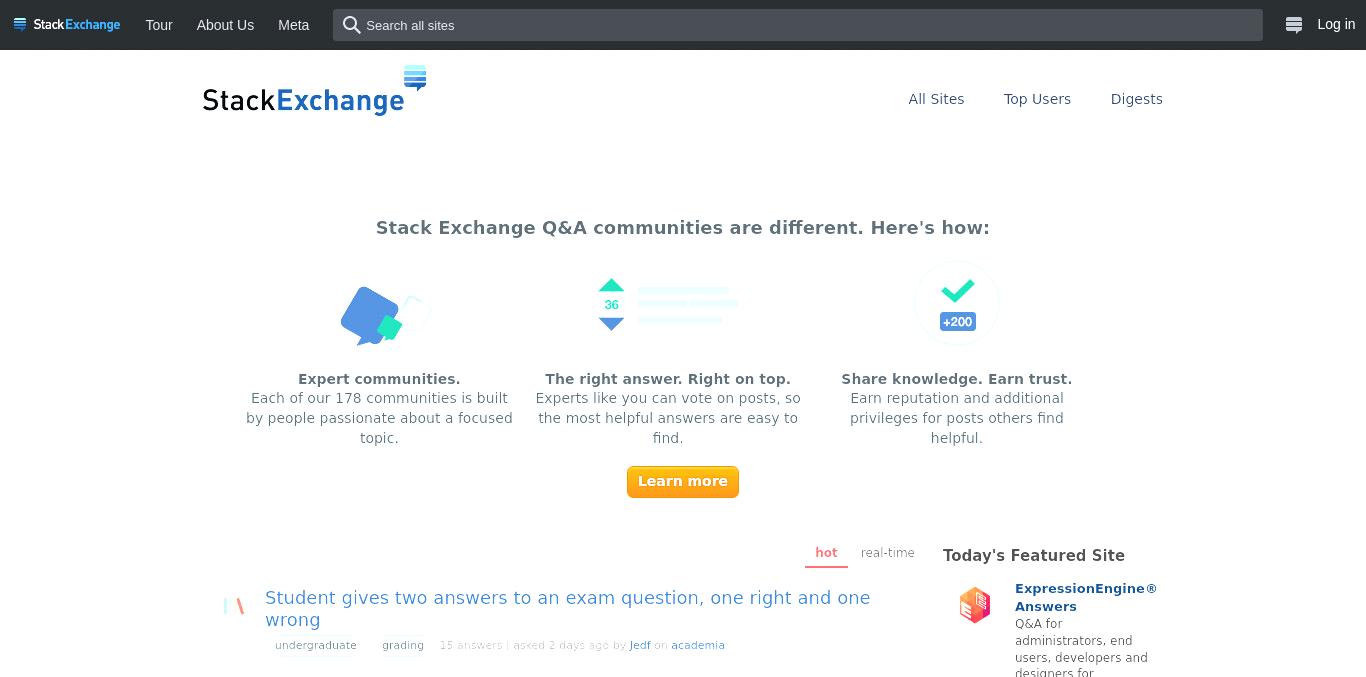Click the green checkmark +200 badge
Image resolution: width=1366 pixels, height=677 pixels.
point(957,303)
